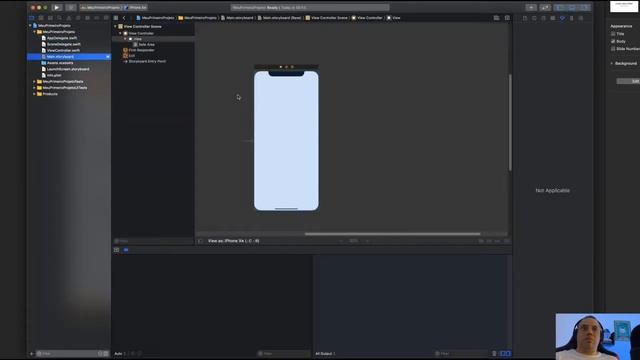
Task: Expand the Background section disclosure triangle
Action: [612, 63]
